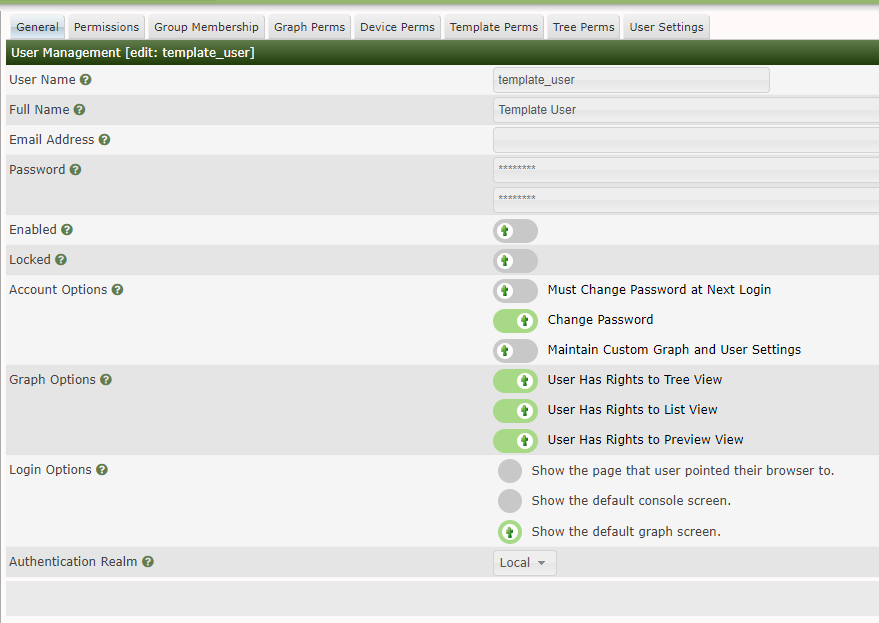The width and height of the screenshot is (879, 623).
Task: Switch to the User Settings tab
Action: point(665,27)
